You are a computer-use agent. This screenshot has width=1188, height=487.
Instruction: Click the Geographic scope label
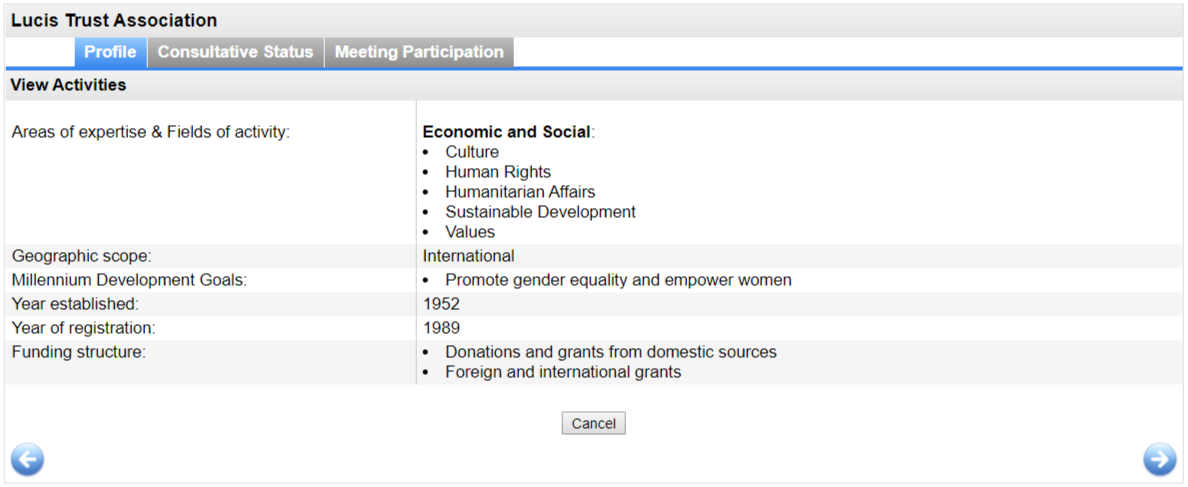(x=81, y=256)
